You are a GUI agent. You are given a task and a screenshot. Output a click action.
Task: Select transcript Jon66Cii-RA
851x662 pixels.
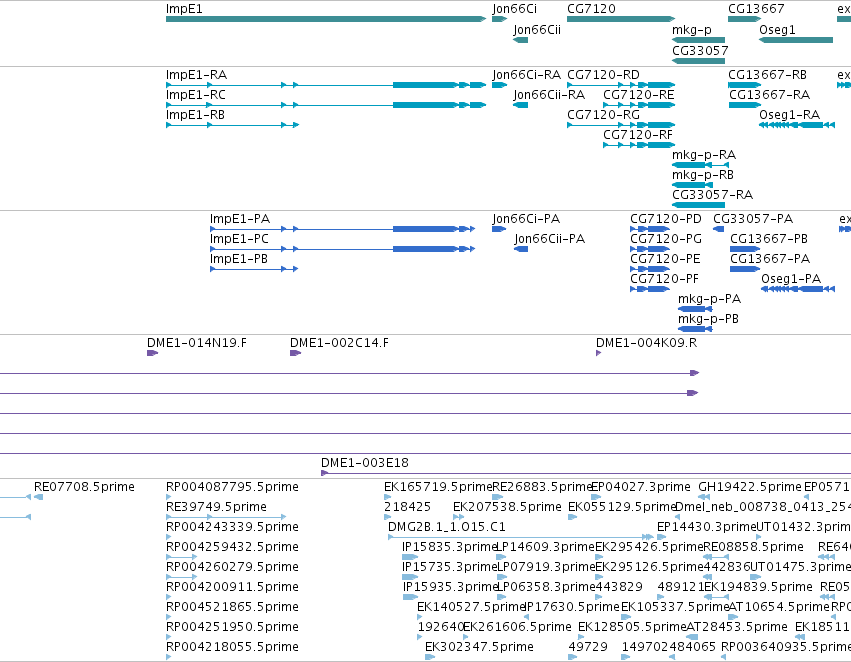[x=549, y=95]
